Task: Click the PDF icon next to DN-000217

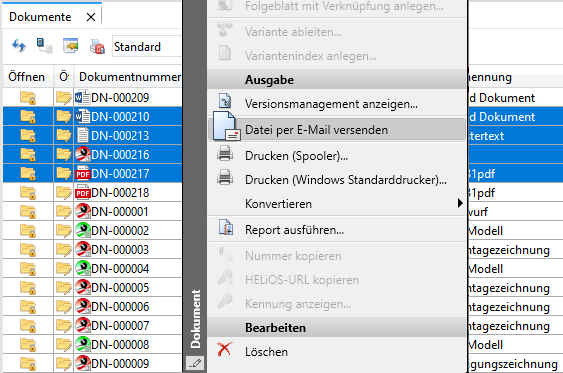Action: [x=83, y=174]
